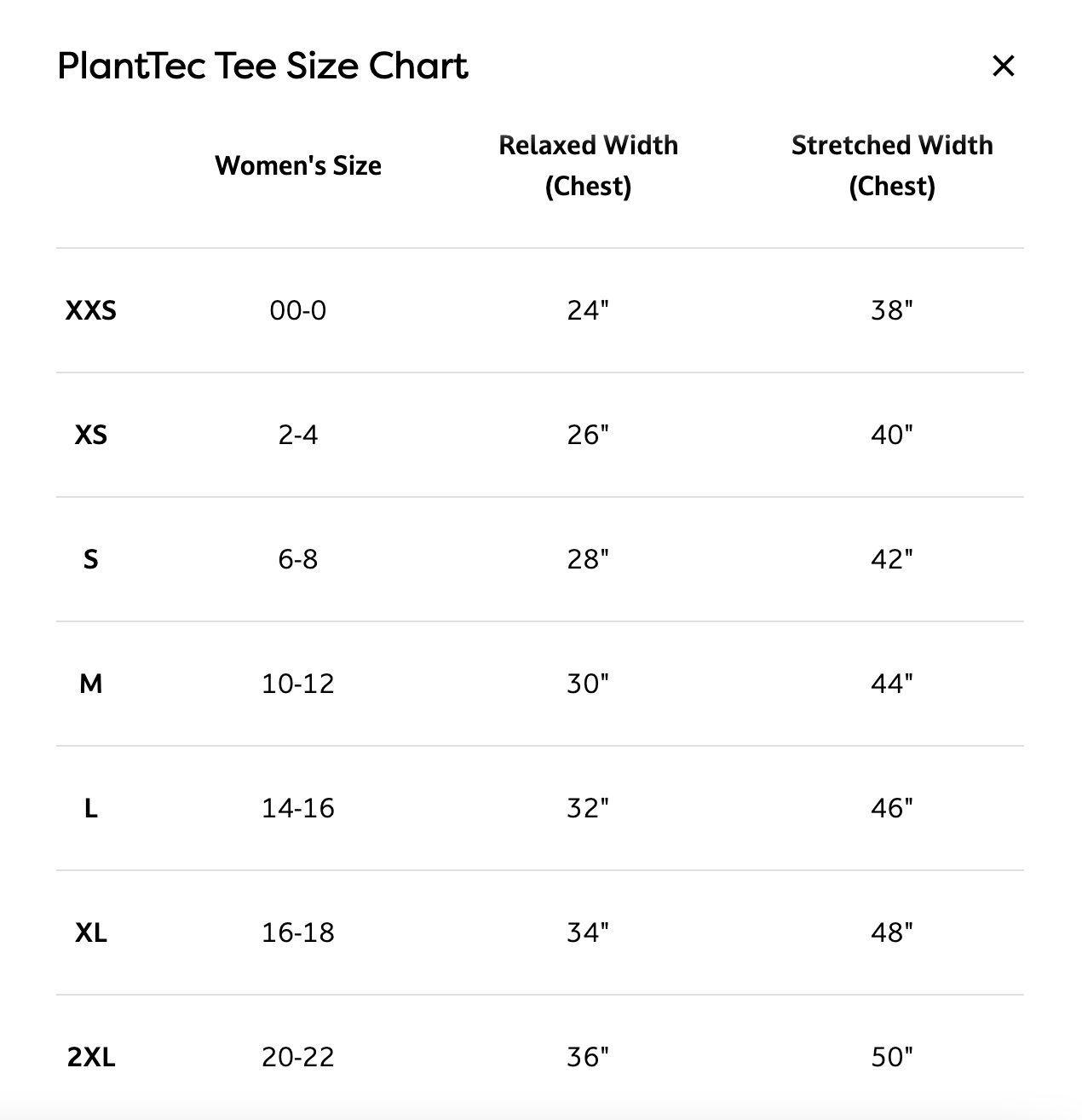Screen dimensions: 1082x1120
Task: Select the 24" relaxed width value
Action: click(589, 310)
